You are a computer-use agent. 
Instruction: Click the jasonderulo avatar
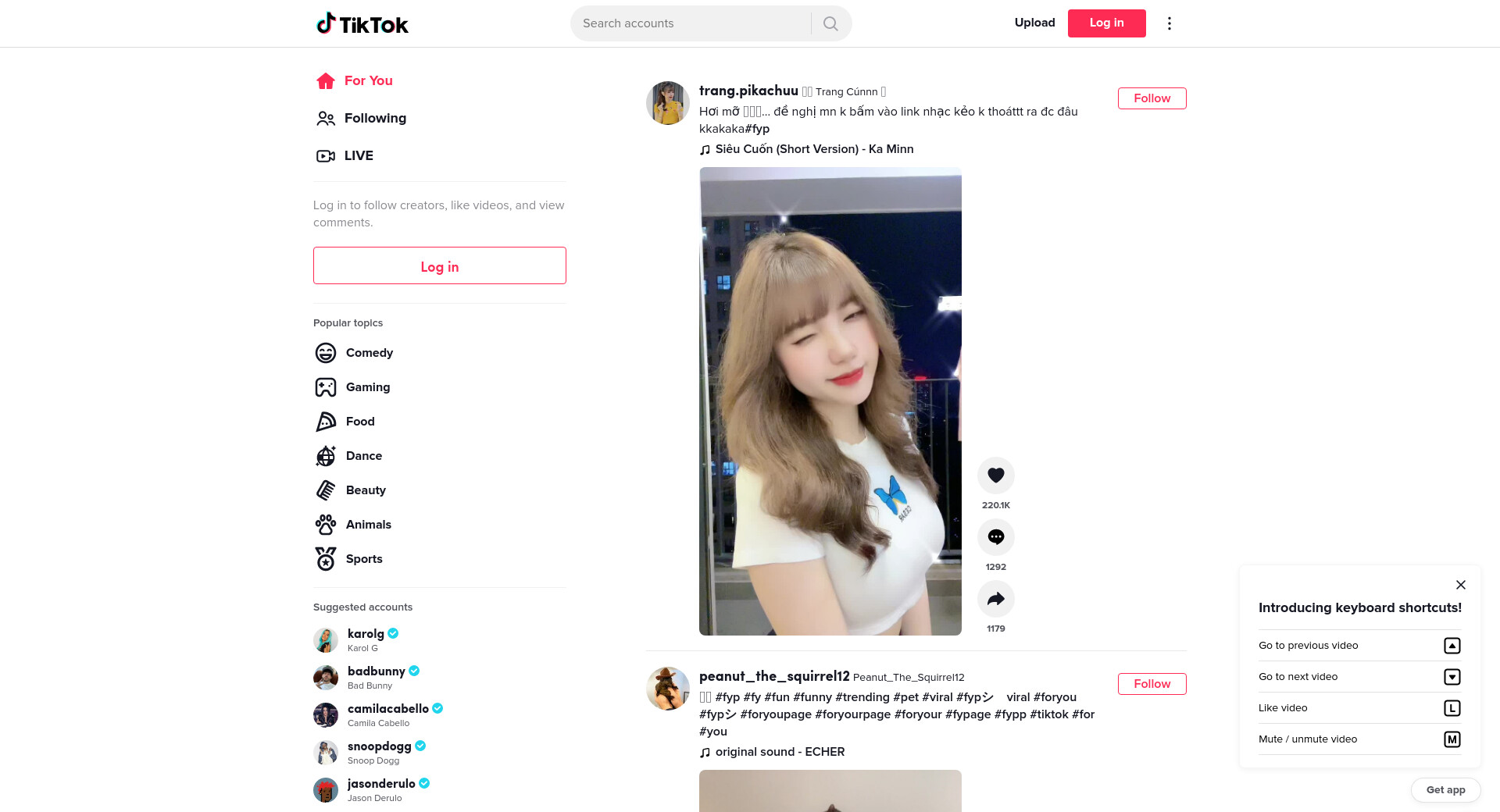click(326, 790)
